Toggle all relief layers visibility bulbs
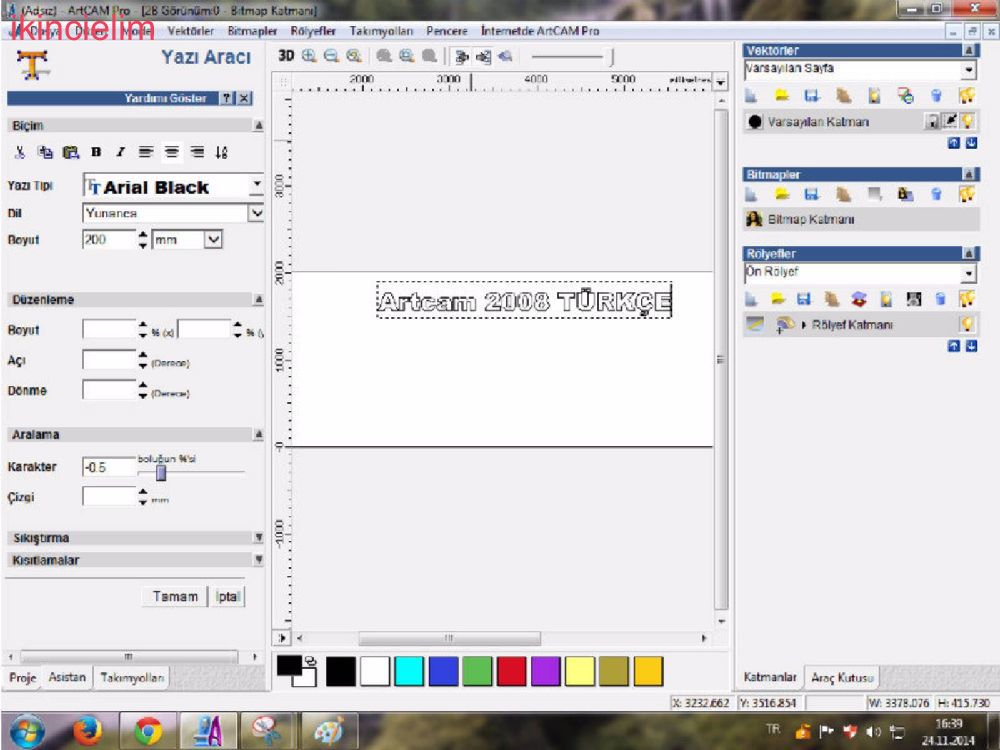 click(967, 299)
